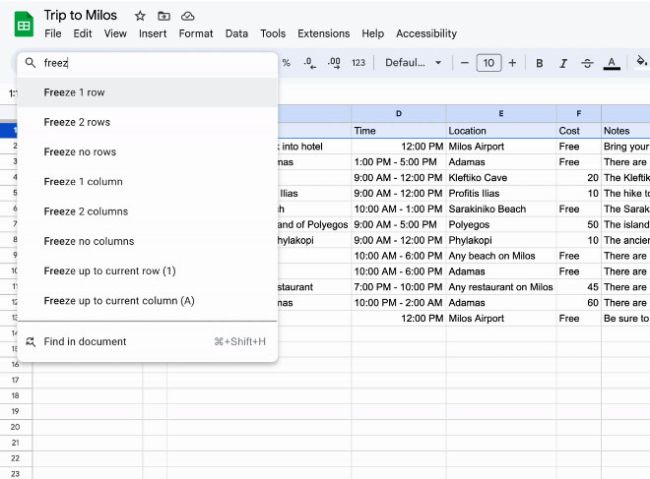Select column F header
The image size is (650, 479).
pos(579,114)
